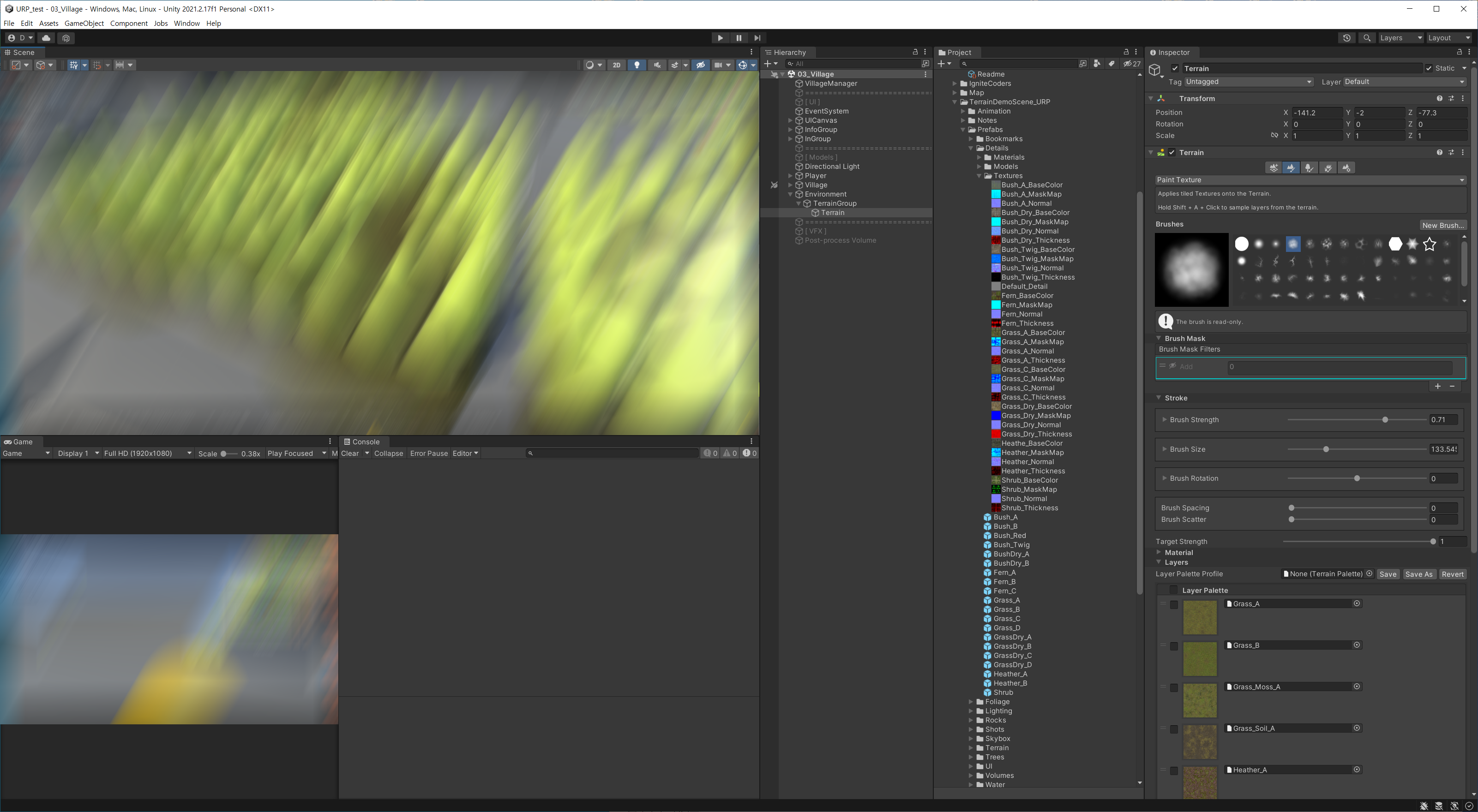Image resolution: width=1478 pixels, height=812 pixels.
Task: Select the Paint Details grass tool
Action: [1328, 167]
